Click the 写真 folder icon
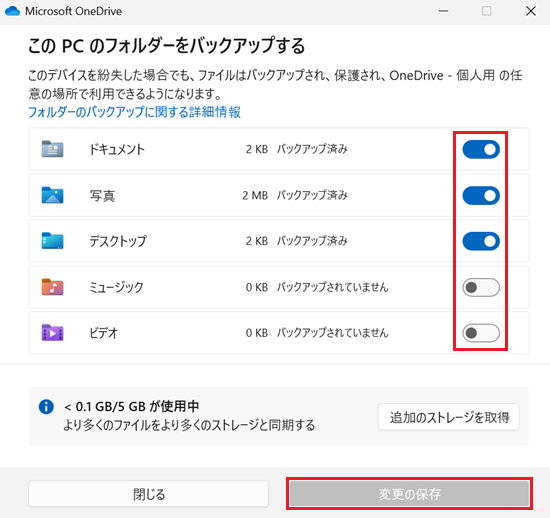Image resolution: width=550 pixels, height=518 pixels. [x=52, y=195]
